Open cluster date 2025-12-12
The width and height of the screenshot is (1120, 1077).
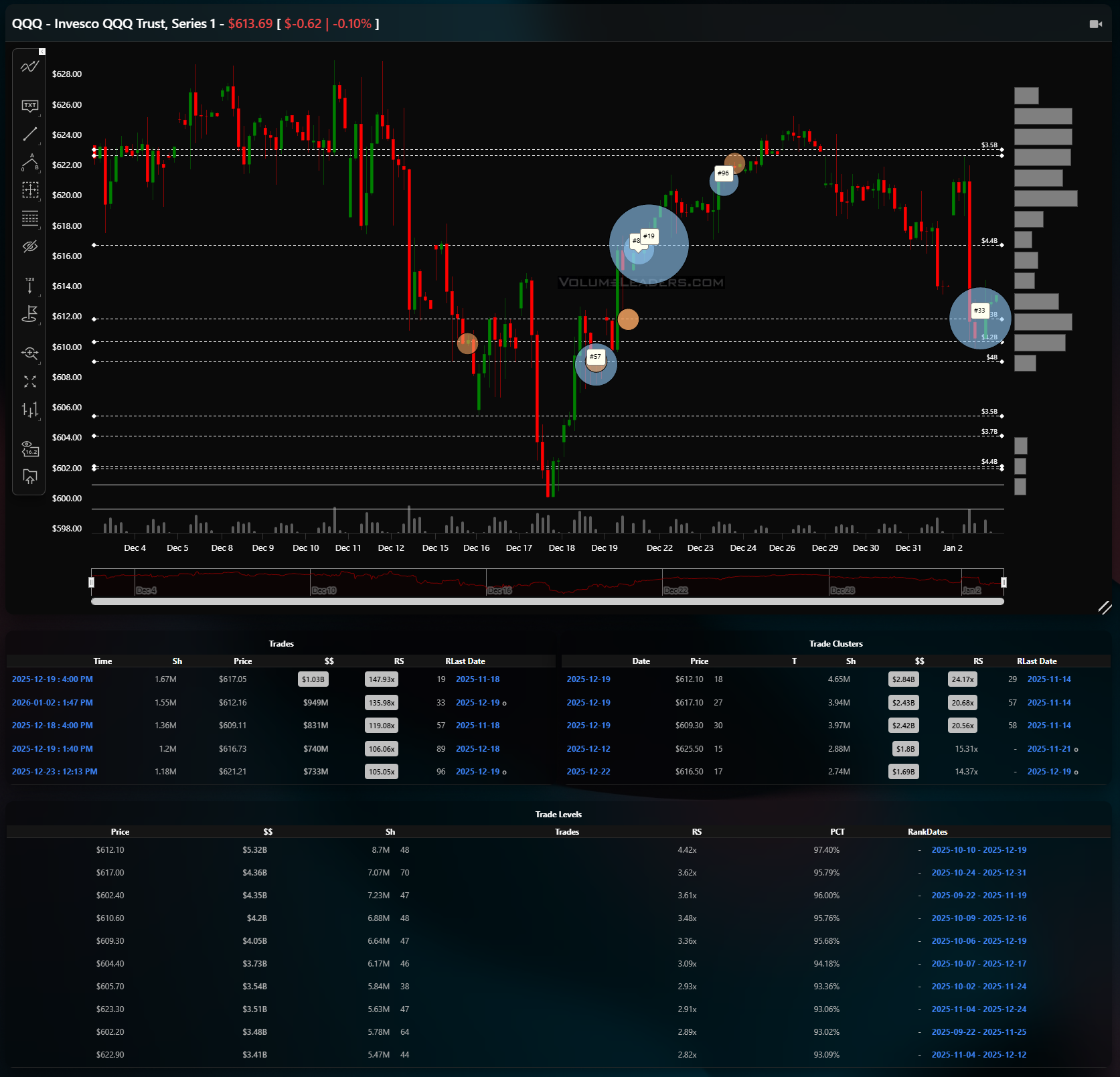point(588,749)
